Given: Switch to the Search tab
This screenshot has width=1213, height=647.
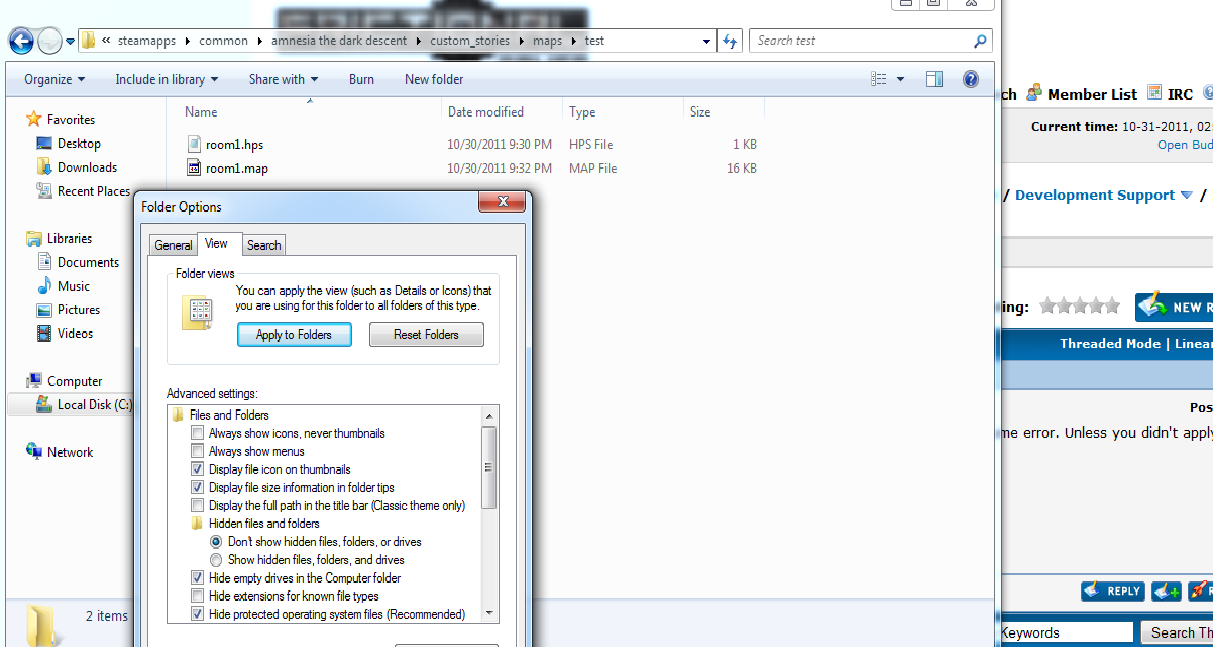Looking at the screenshot, I should coord(264,245).
